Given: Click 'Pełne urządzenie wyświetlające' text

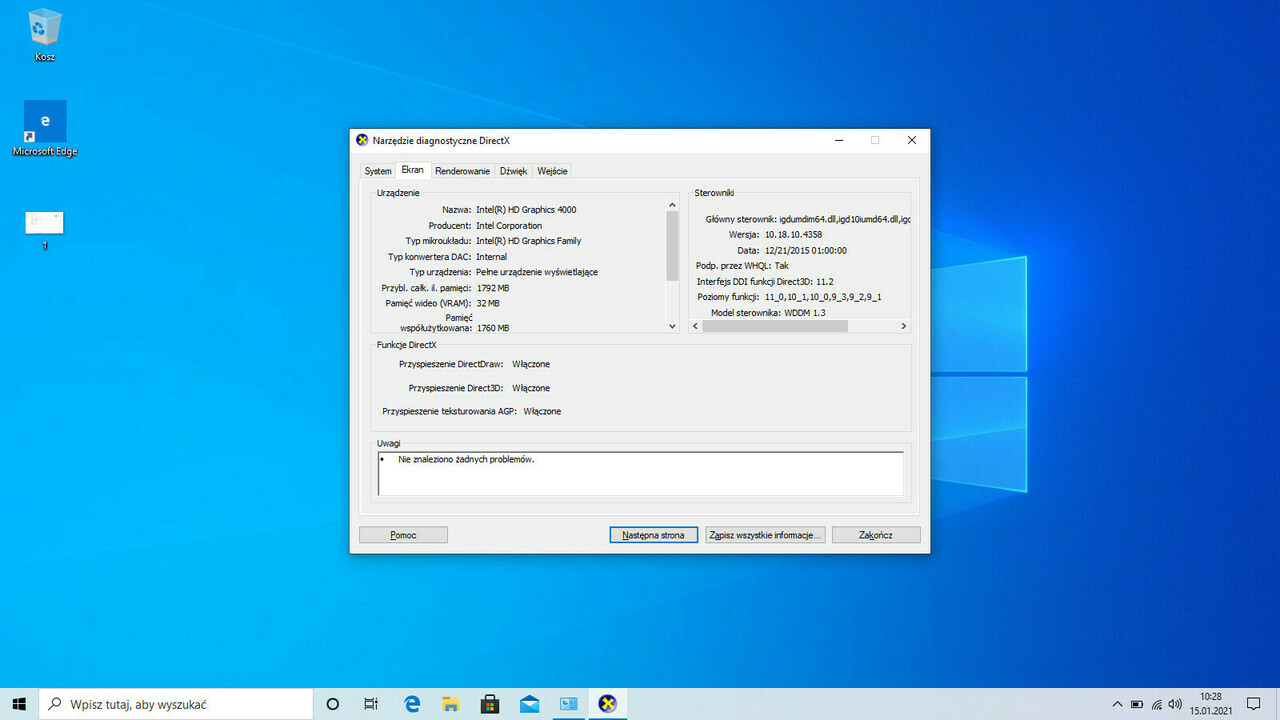Looking at the screenshot, I should point(537,272).
